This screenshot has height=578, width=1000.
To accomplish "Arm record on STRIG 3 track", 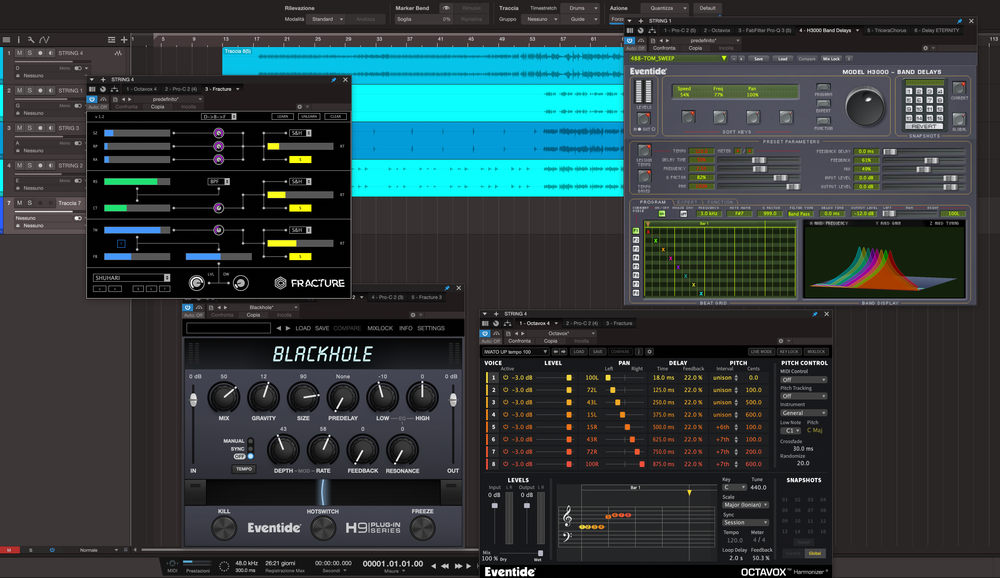I will 40,128.
